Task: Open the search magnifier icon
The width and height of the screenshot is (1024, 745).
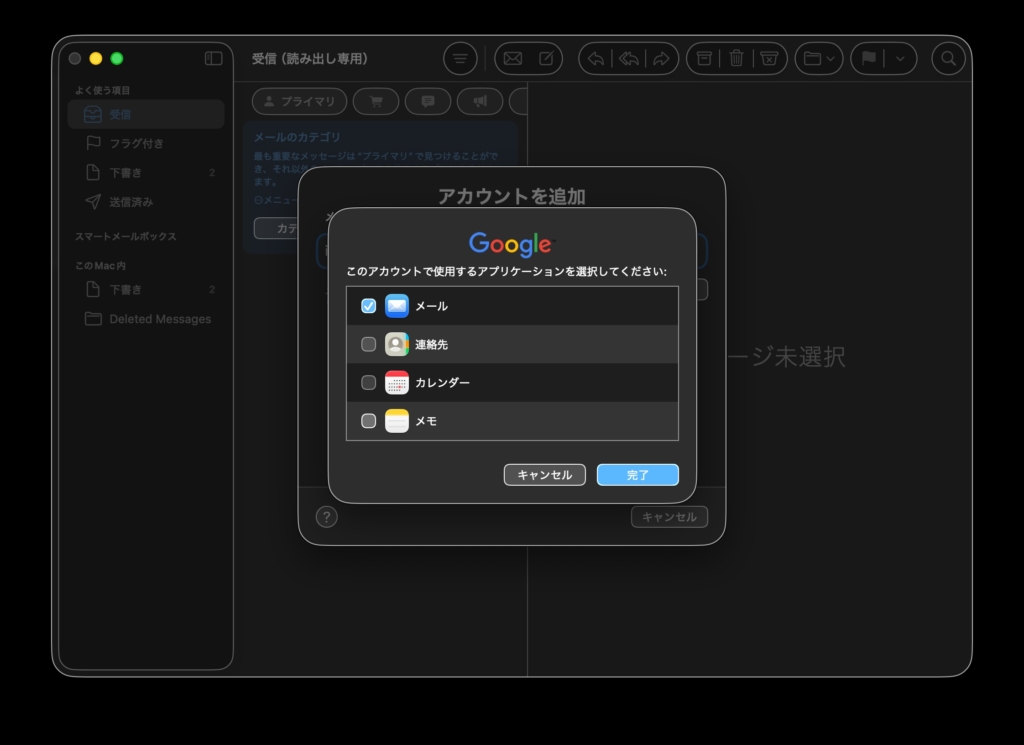Action: click(x=948, y=59)
